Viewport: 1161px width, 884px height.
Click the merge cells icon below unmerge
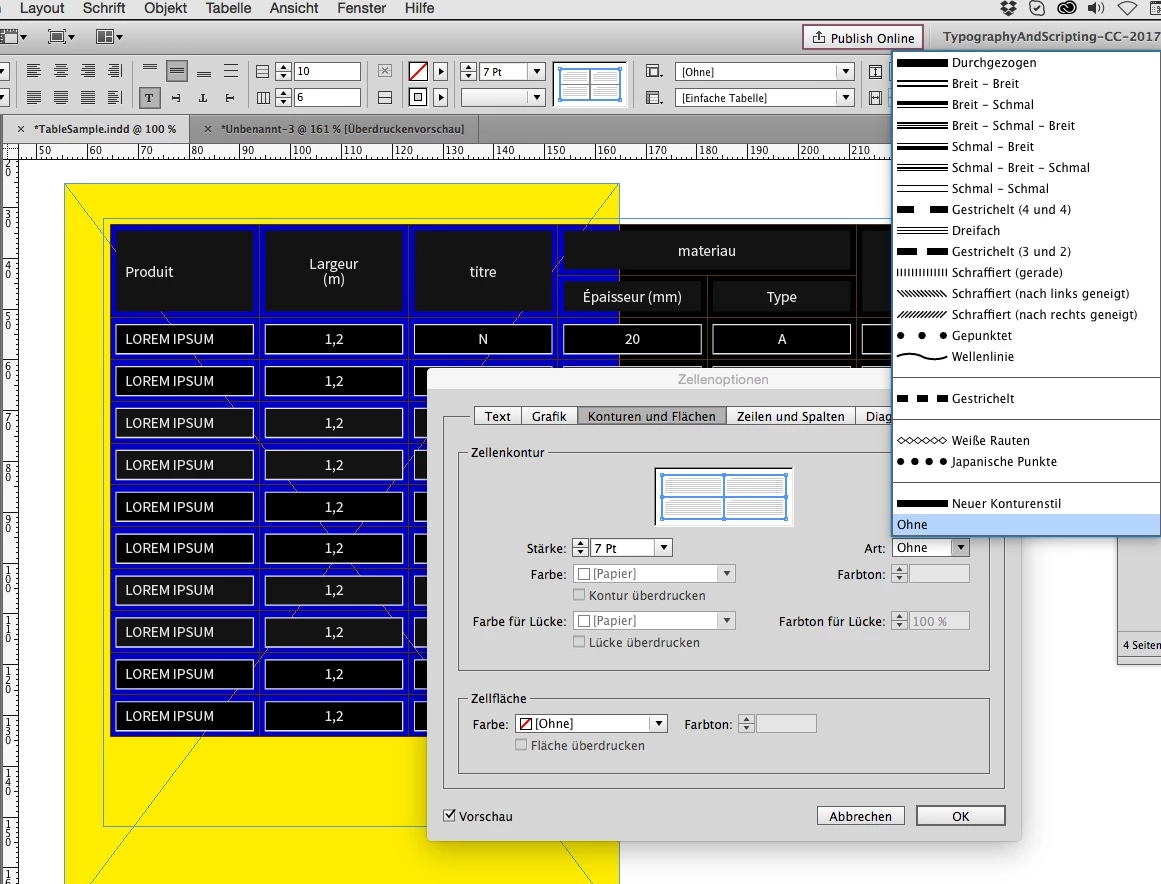click(385, 98)
